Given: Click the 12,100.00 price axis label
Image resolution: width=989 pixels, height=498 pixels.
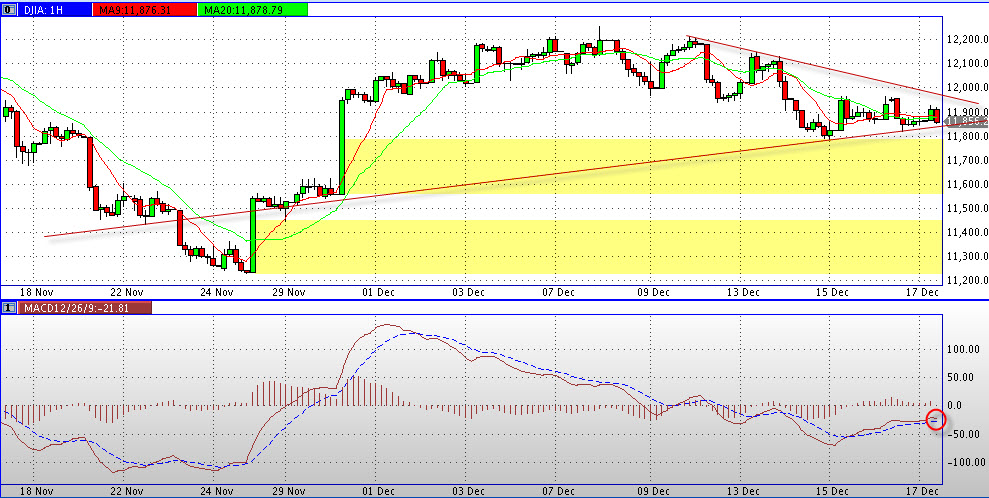Looking at the screenshot, I should (x=966, y=63).
